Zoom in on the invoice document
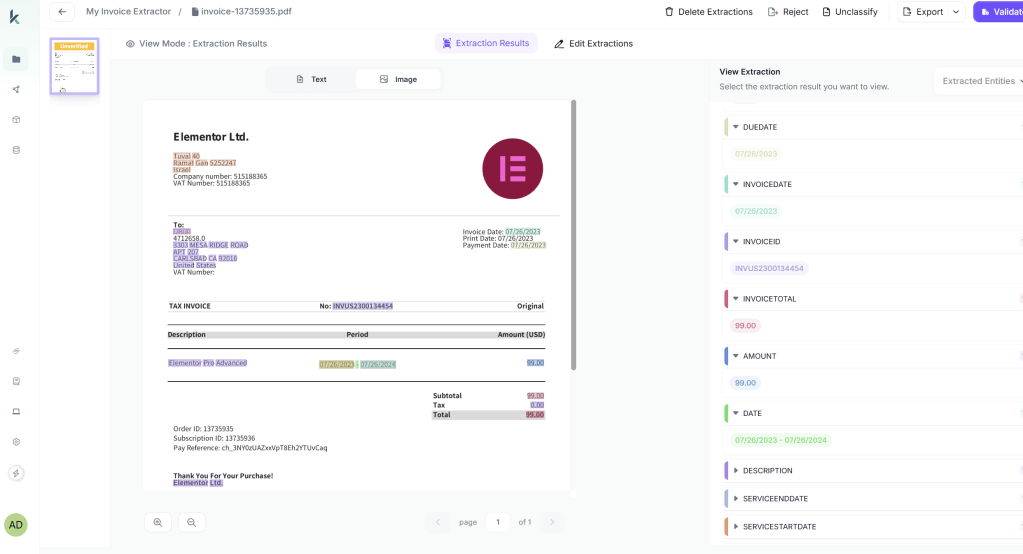The image size is (1023, 554). point(158,522)
